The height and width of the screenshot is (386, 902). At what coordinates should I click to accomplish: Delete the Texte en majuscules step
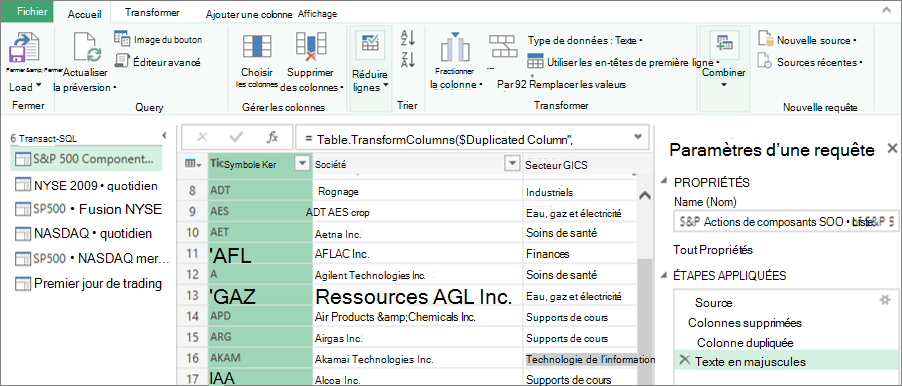(x=684, y=360)
